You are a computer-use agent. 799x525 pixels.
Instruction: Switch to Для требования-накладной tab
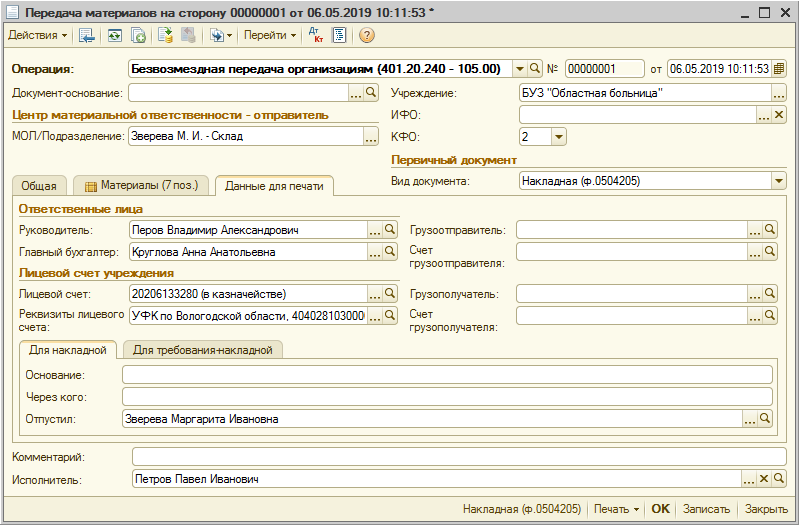click(x=203, y=350)
